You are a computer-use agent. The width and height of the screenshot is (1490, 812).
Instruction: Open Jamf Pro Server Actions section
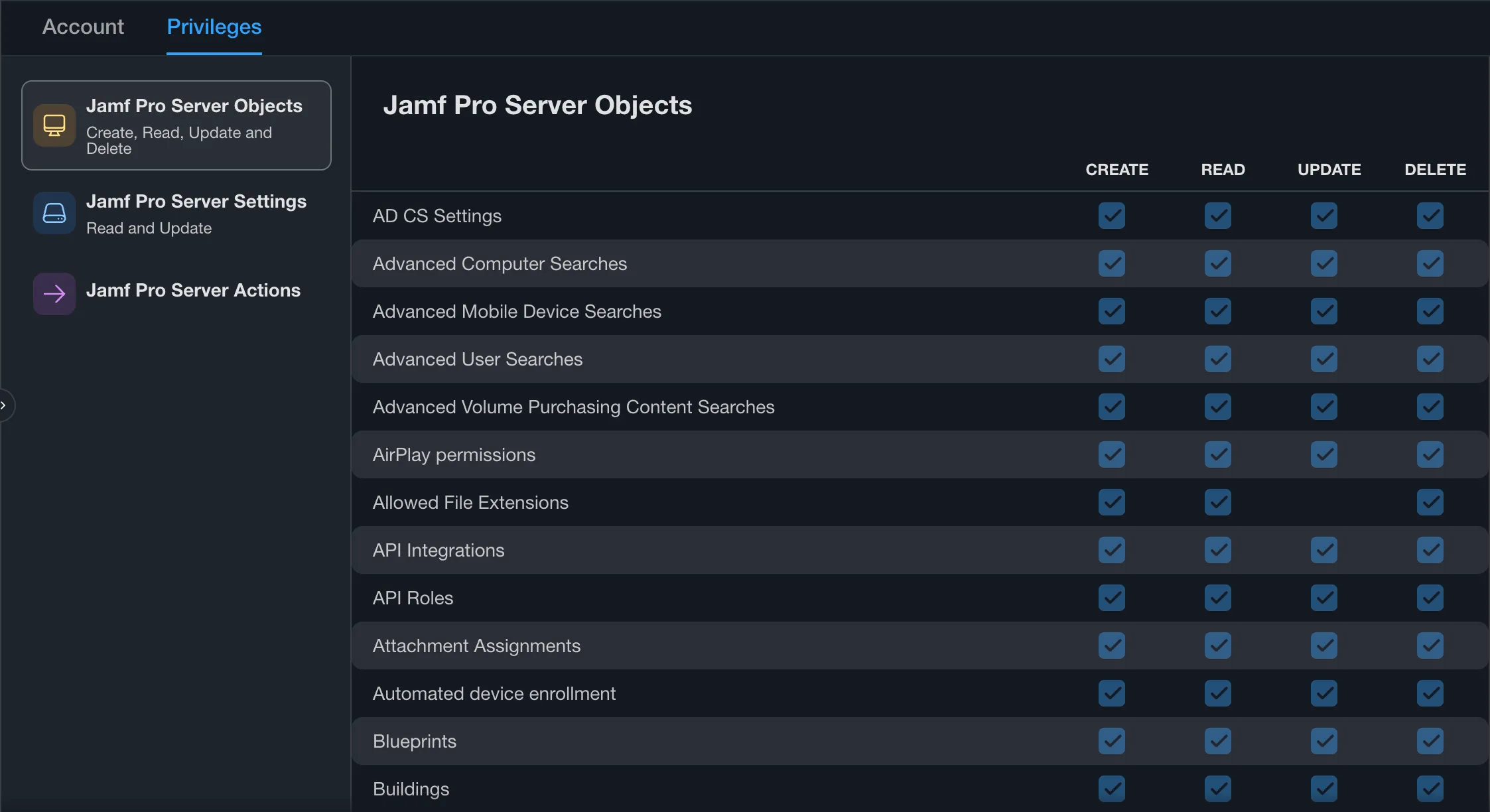click(176, 293)
